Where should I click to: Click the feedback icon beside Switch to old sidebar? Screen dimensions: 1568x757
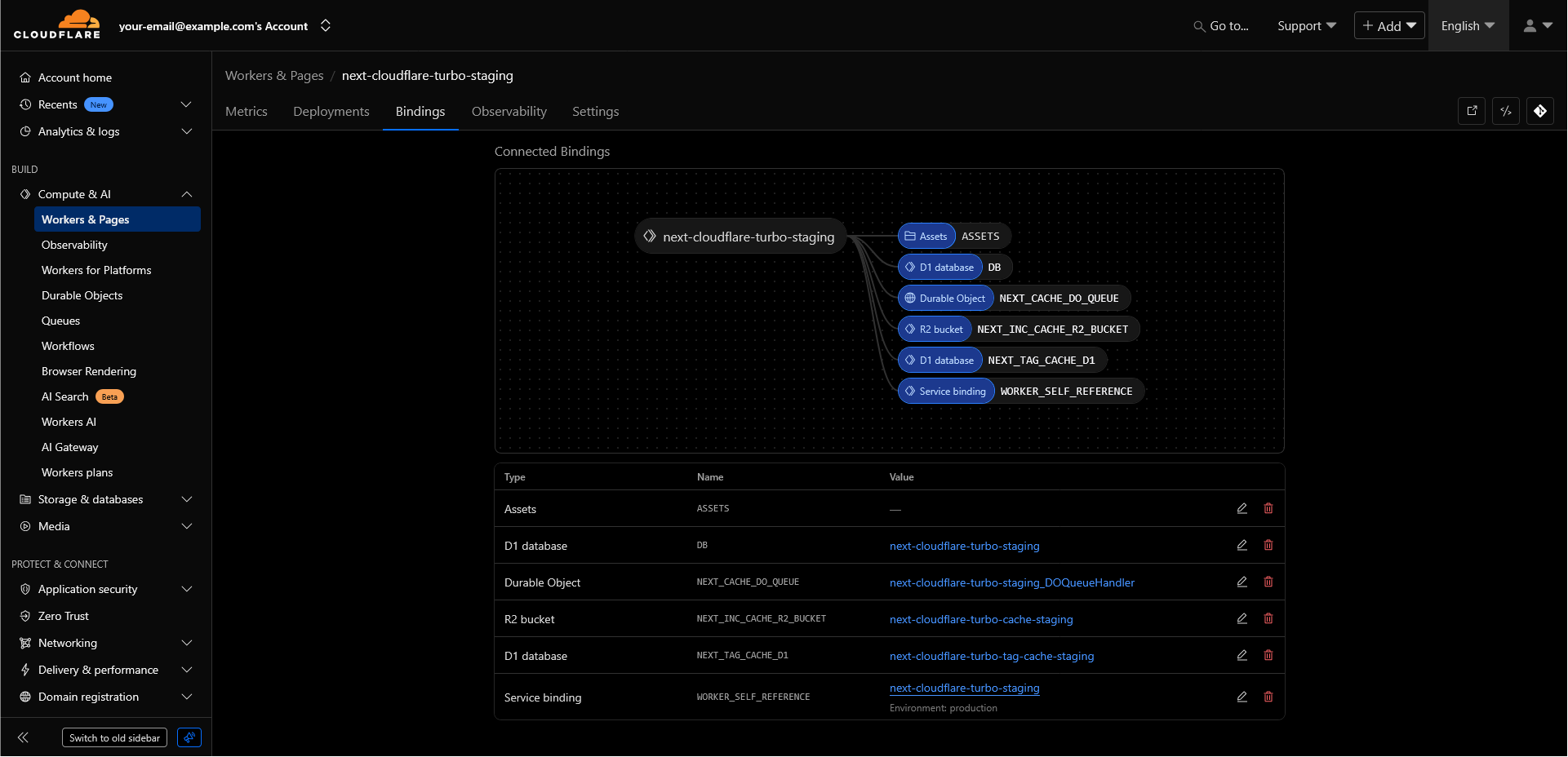coord(189,737)
